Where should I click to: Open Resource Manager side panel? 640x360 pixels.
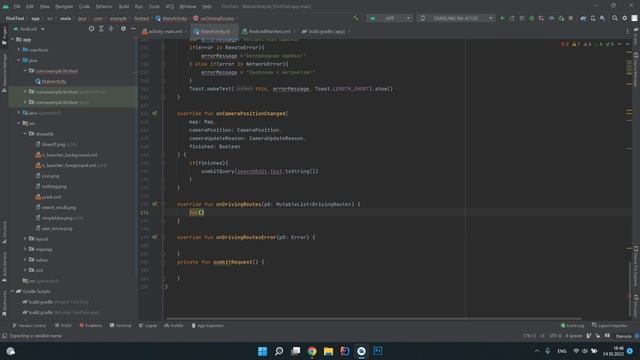tap(4, 73)
